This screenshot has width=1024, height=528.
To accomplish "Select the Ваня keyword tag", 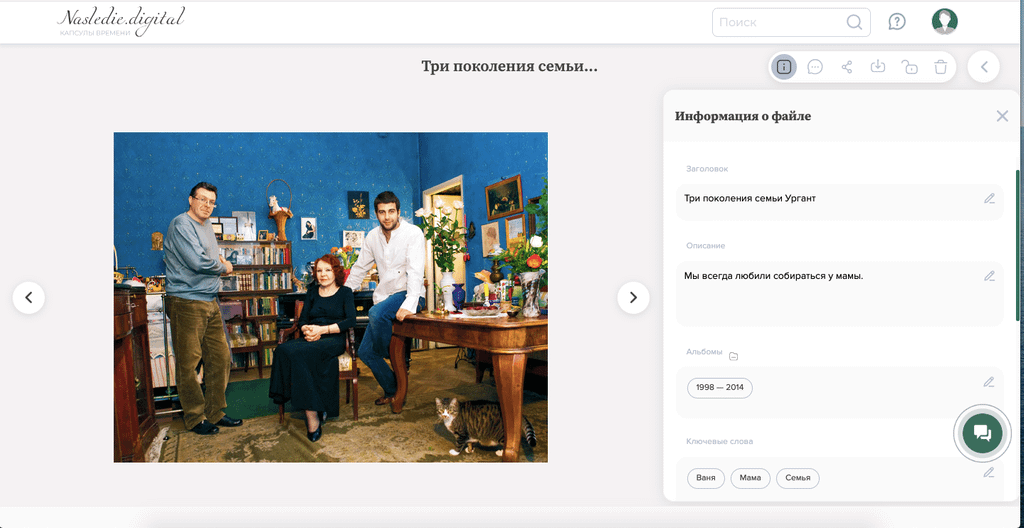I will coord(706,478).
